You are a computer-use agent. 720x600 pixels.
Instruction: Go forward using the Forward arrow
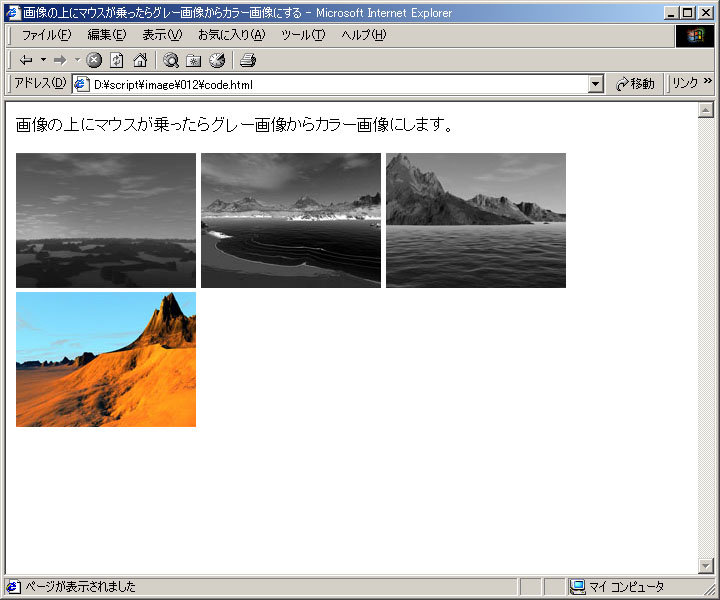[x=60, y=60]
